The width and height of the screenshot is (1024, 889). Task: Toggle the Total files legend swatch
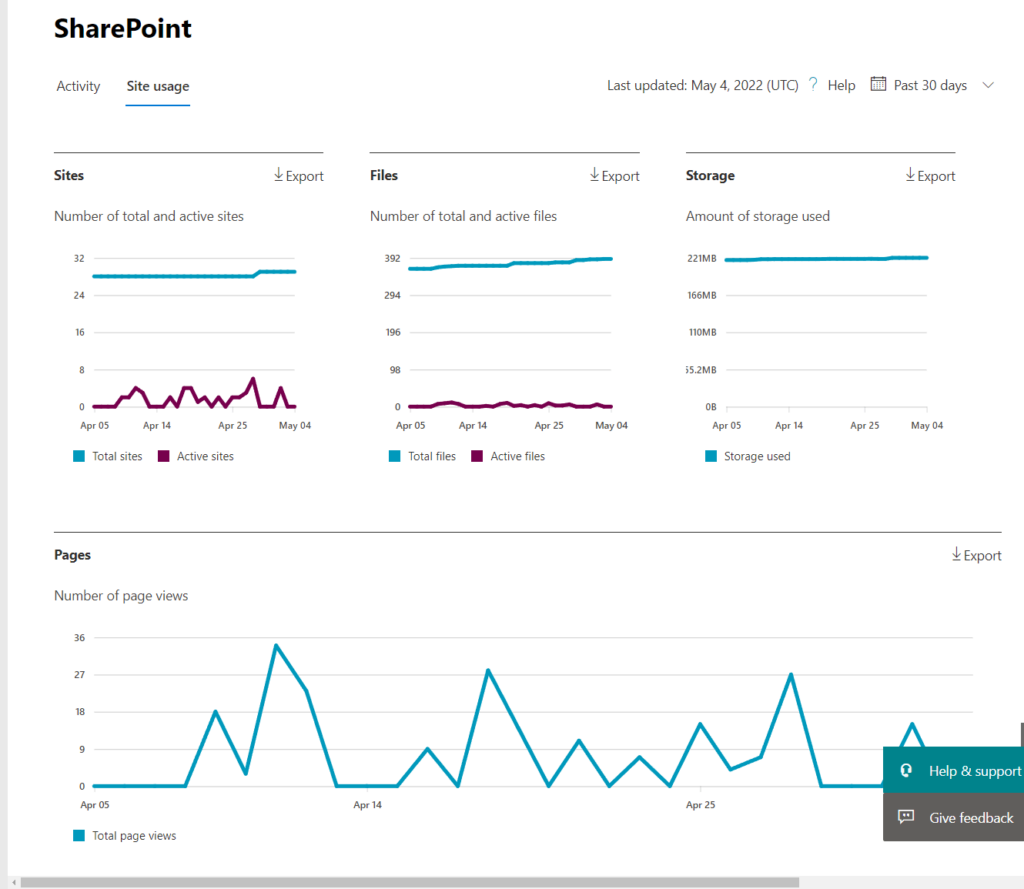pos(394,456)
